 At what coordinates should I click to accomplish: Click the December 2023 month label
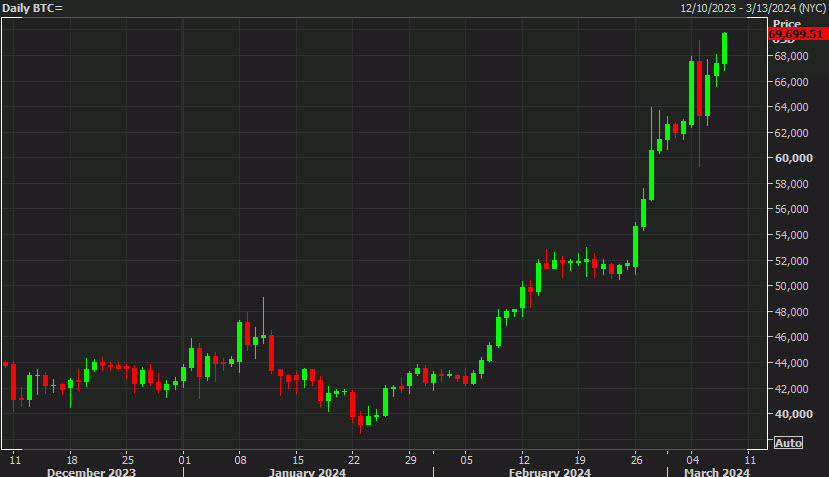pos(91,472)
